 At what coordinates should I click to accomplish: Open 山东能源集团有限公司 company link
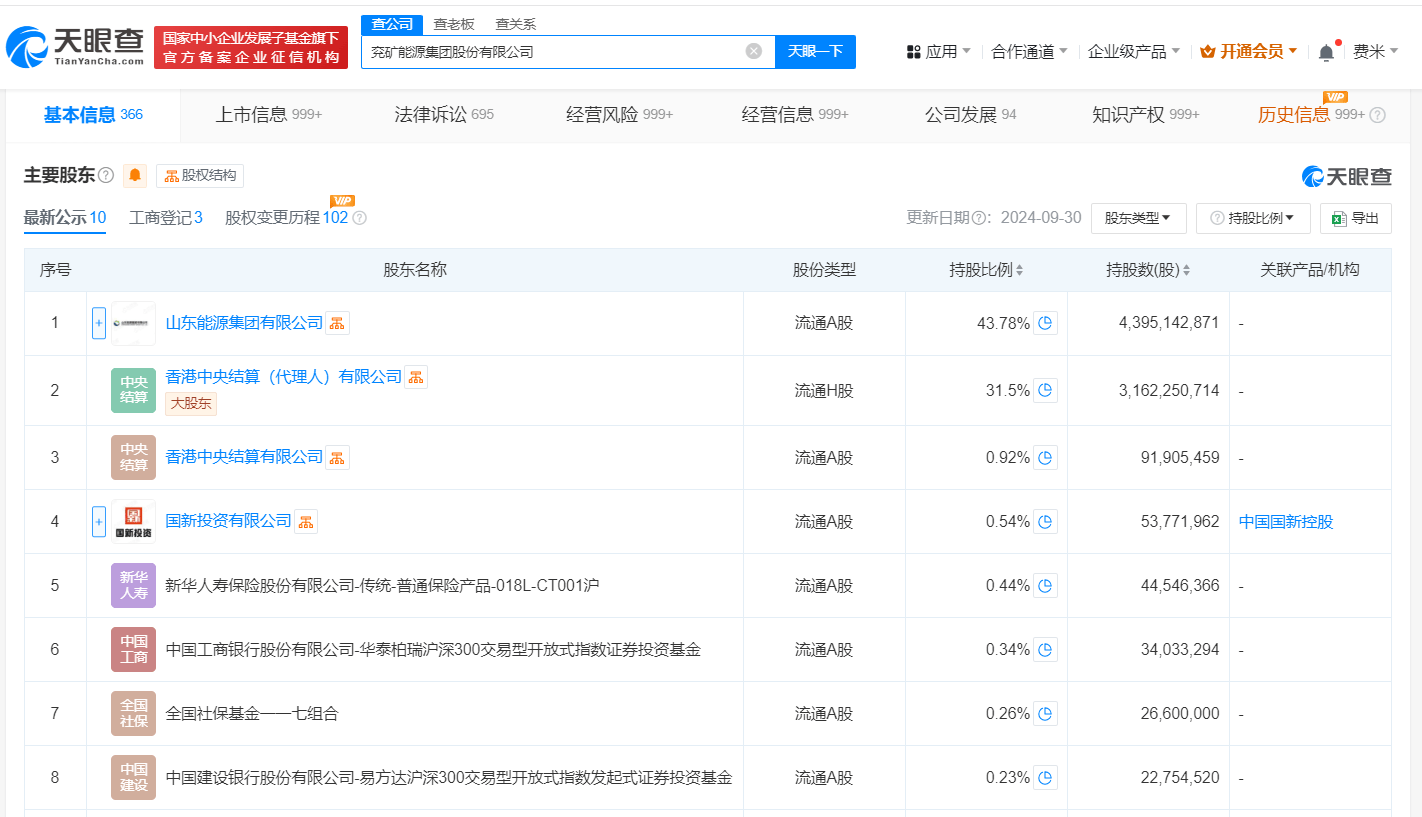(244, 323)
